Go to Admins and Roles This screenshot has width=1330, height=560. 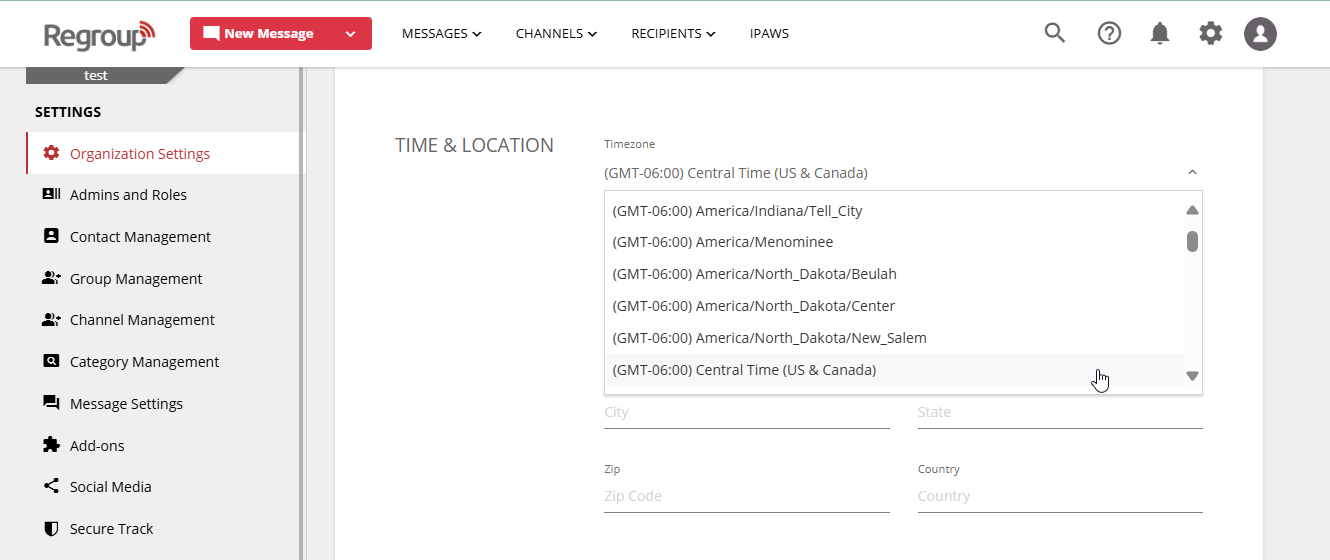(x=128, y=195)
